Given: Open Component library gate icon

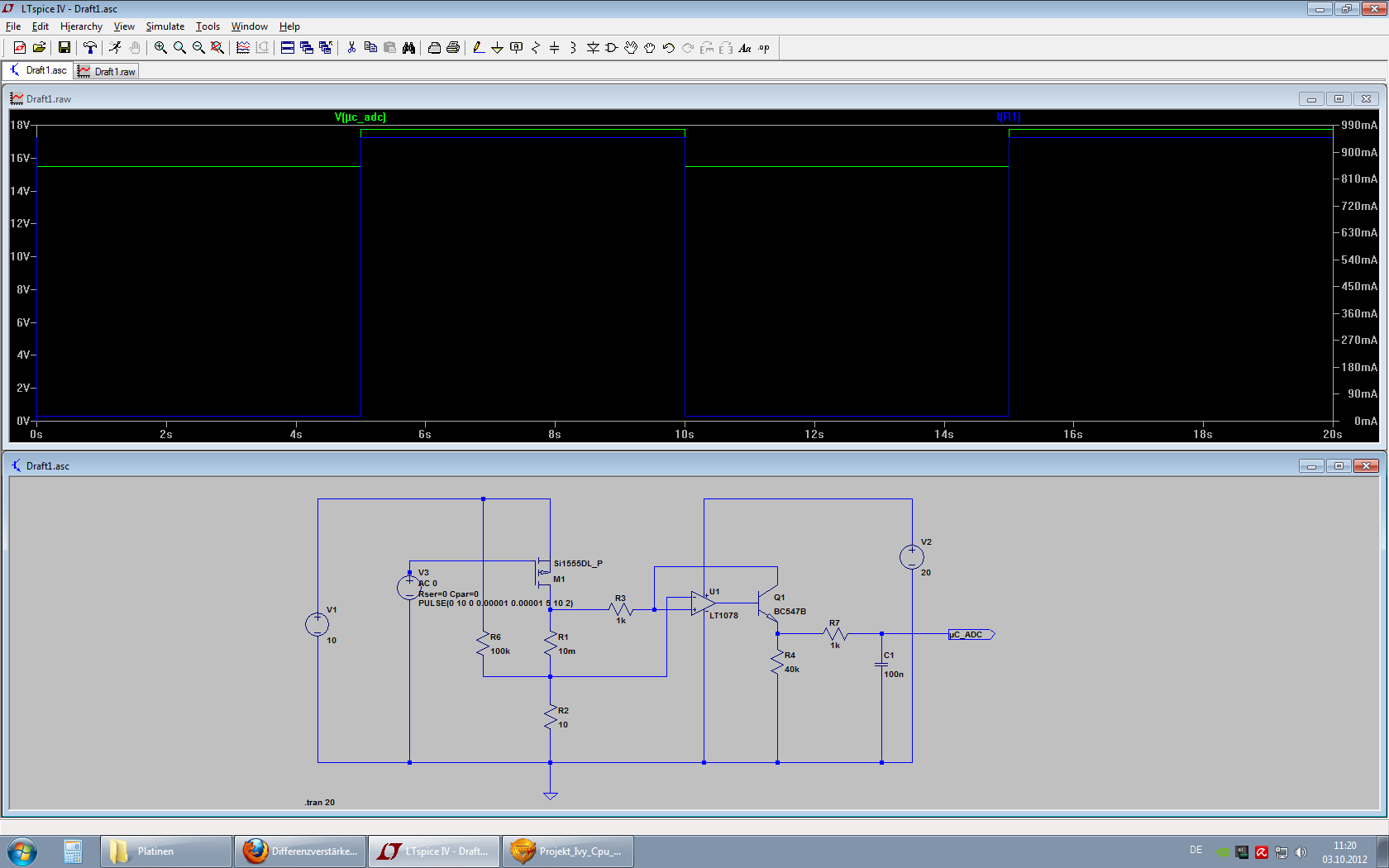Looking at the screenshot, I should tap(612, 48).
